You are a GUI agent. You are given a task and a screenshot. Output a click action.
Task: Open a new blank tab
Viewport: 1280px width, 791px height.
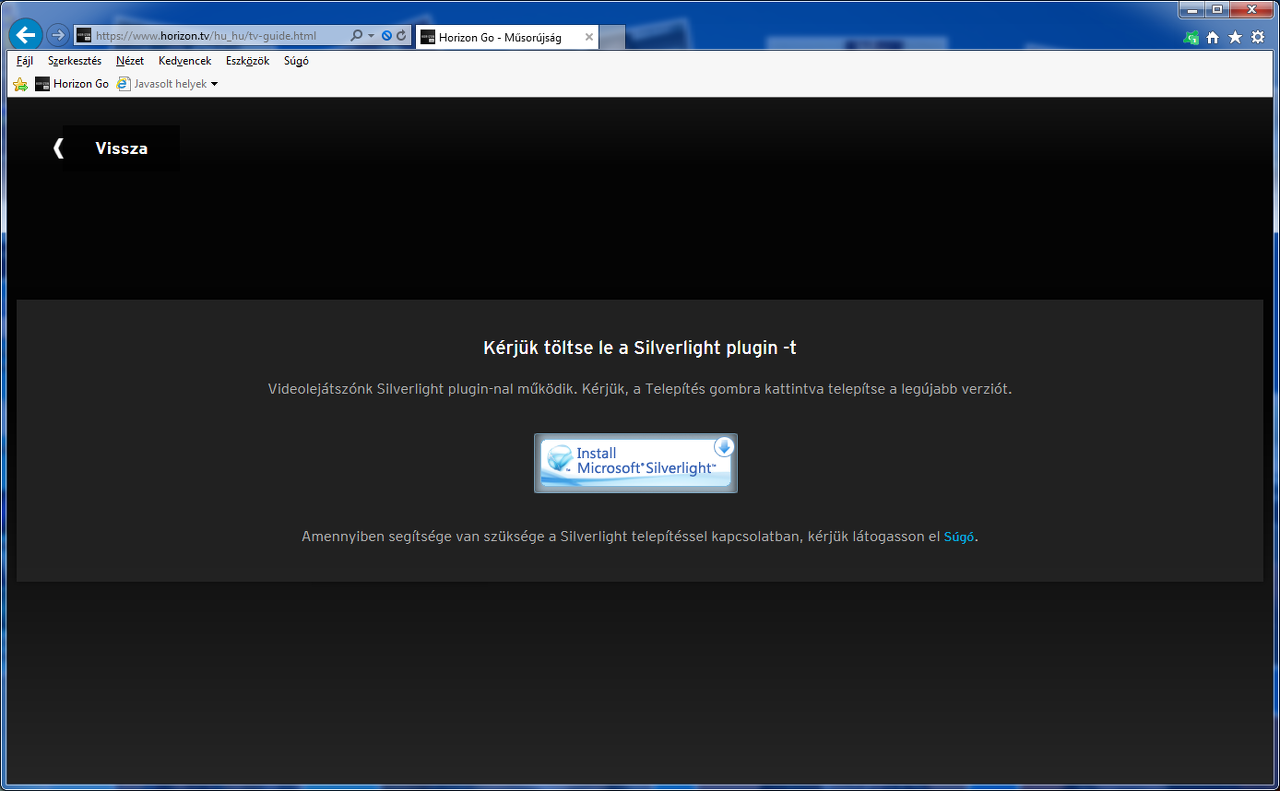[612, 37]
